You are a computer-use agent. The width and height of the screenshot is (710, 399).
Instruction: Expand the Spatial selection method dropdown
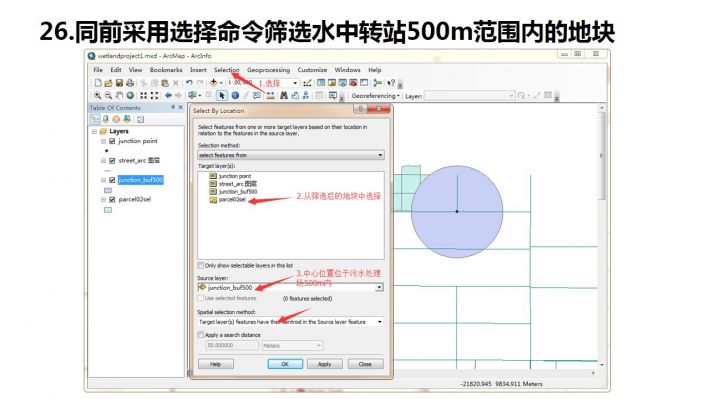tap(291, 322)
